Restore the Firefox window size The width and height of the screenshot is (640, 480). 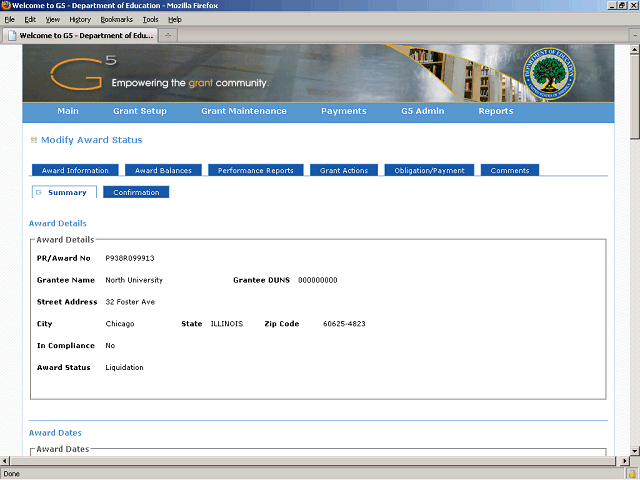click(622, 5)
